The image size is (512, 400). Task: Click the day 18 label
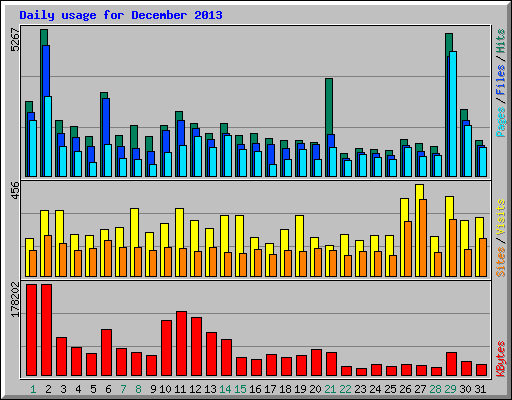pos(285,389)
